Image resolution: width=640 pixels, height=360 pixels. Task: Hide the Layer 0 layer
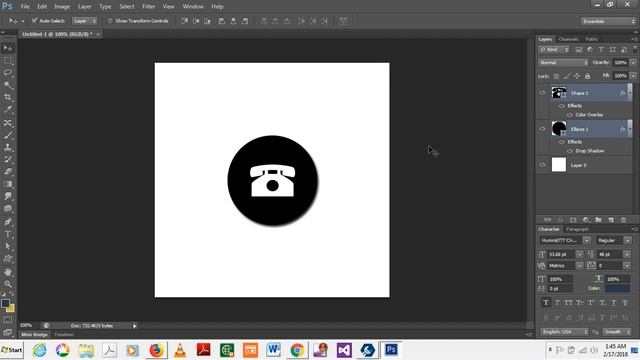[x=542, y=165]
